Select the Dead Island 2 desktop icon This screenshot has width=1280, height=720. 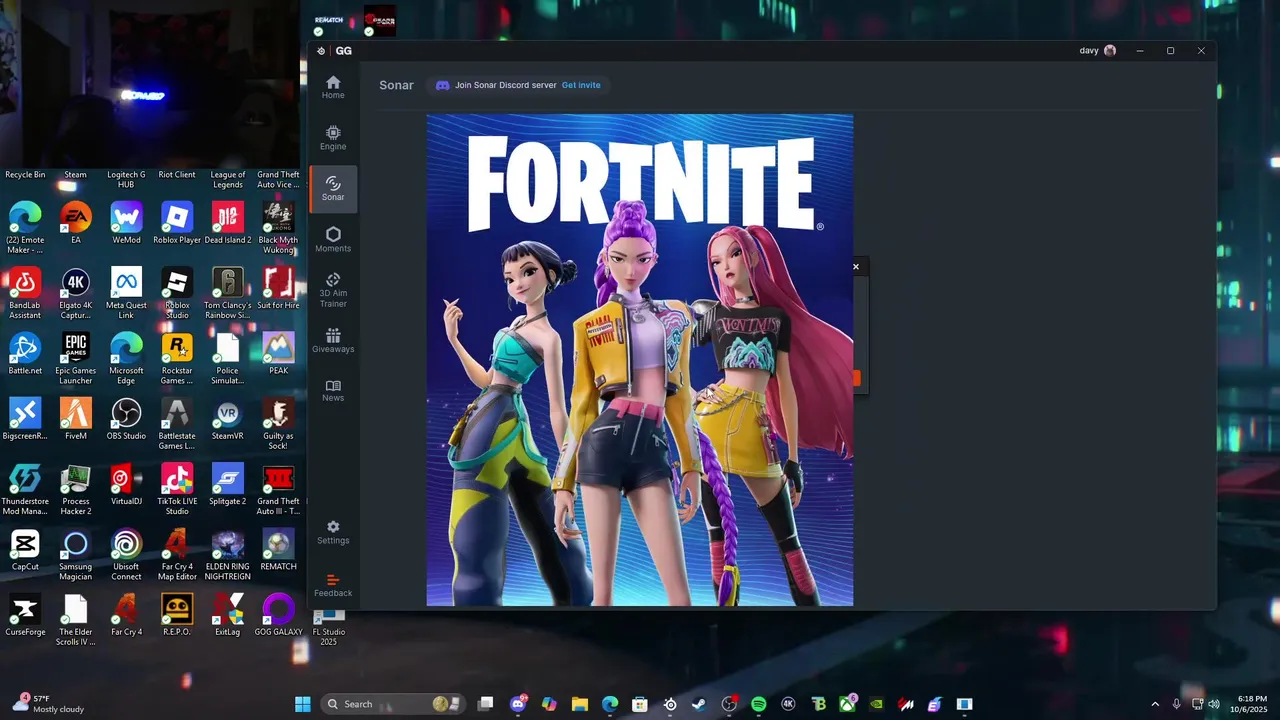coord(228,223)
